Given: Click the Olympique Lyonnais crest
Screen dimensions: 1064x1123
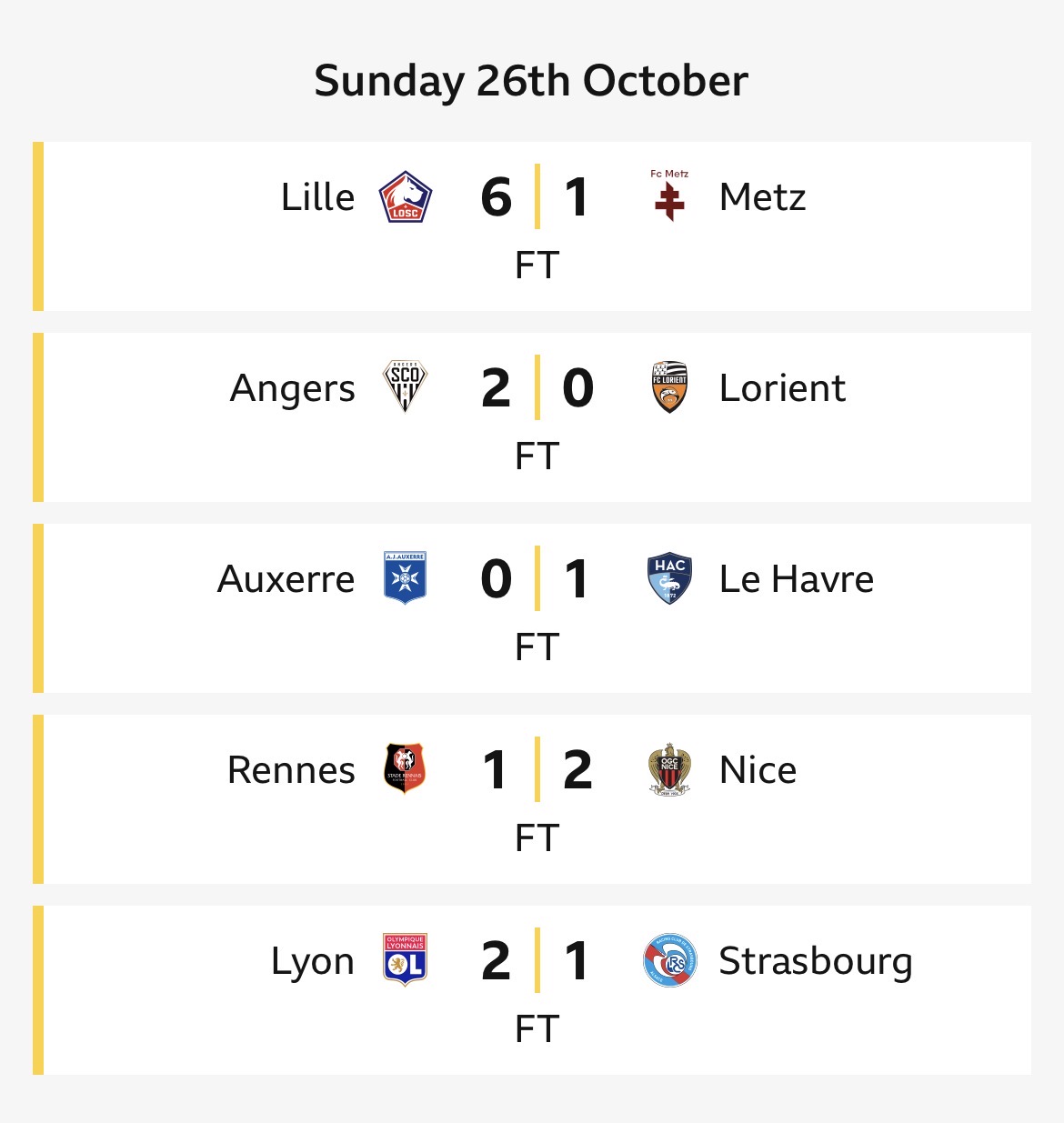Looking at the screenshot, I should (405, 960).
